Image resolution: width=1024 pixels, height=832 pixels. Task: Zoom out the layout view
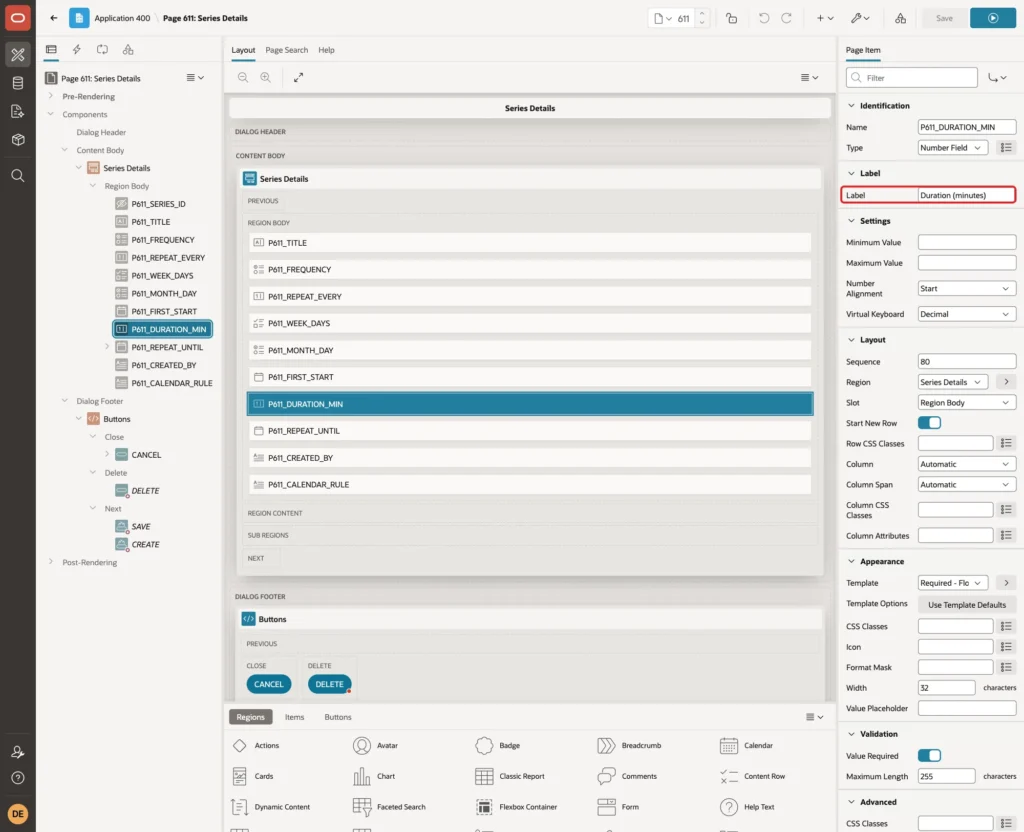point(243,78)
